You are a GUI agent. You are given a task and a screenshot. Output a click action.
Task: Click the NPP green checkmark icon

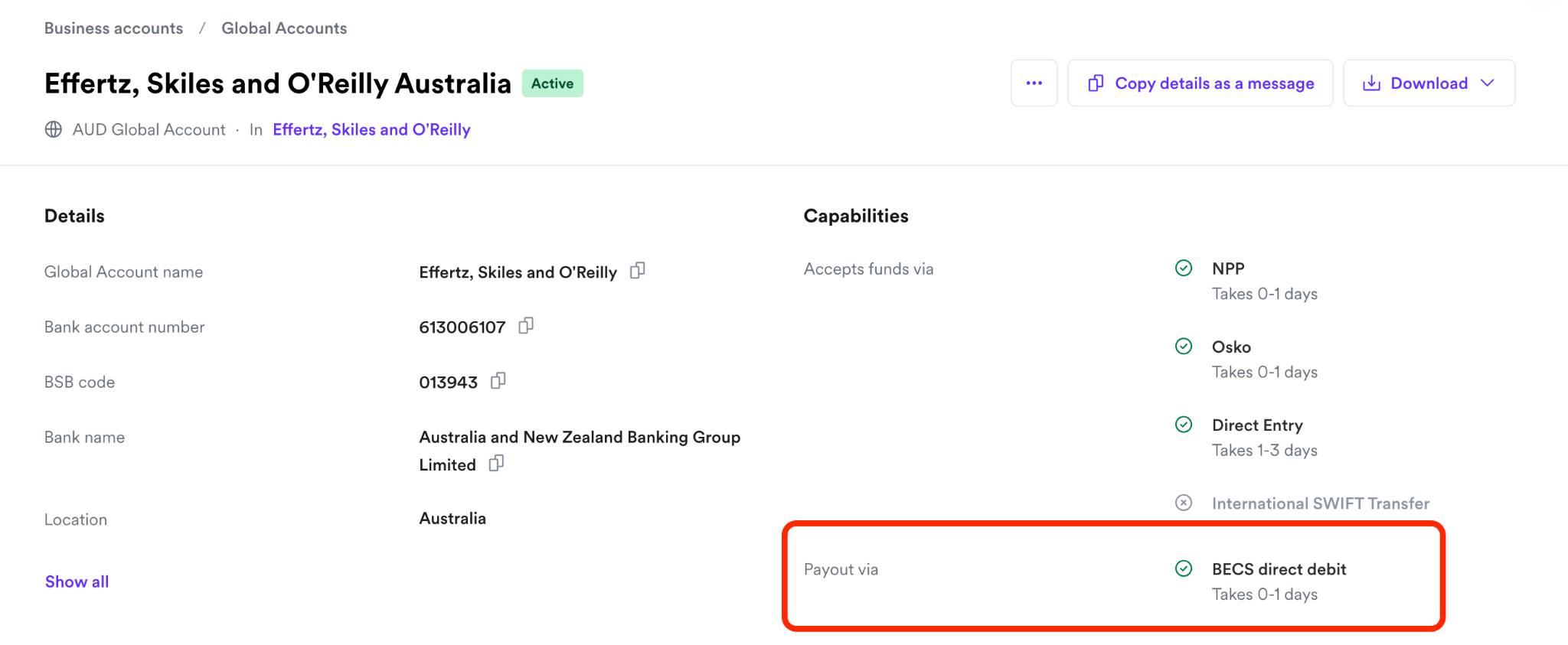[1184, 268]
